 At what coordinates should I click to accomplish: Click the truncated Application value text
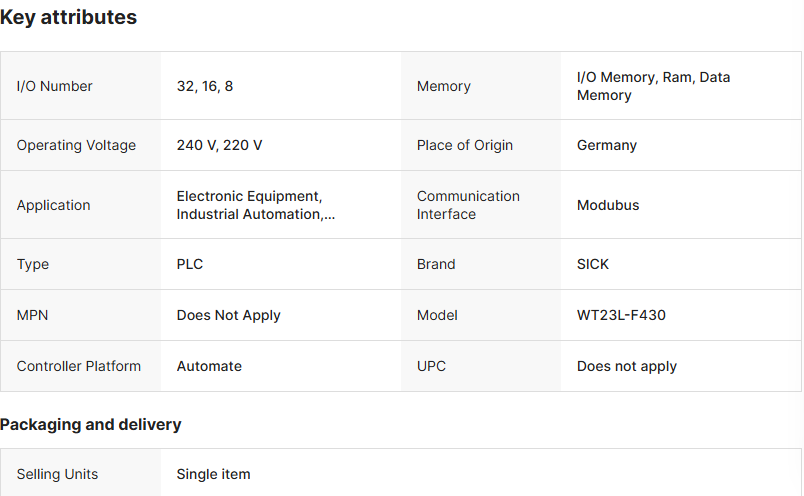point(256,205)
